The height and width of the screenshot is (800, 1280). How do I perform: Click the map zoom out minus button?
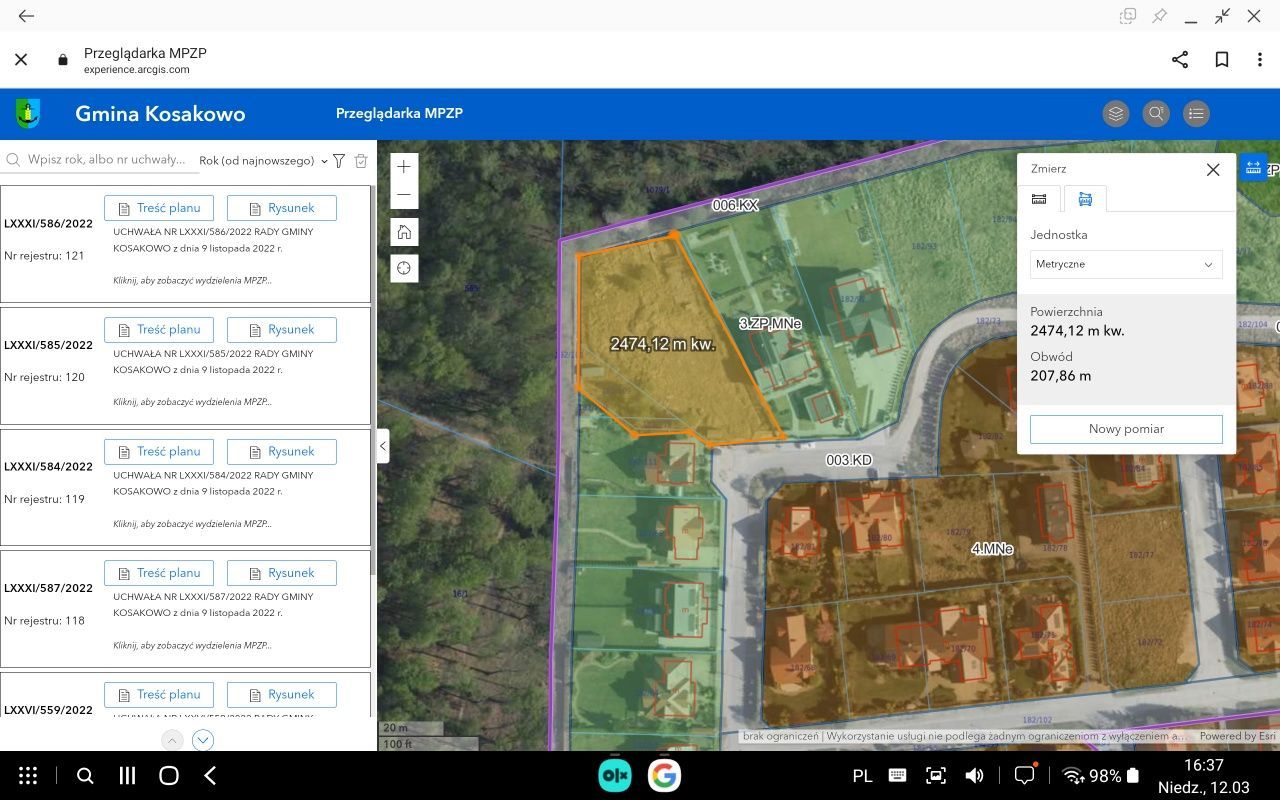tap(404, 195)
